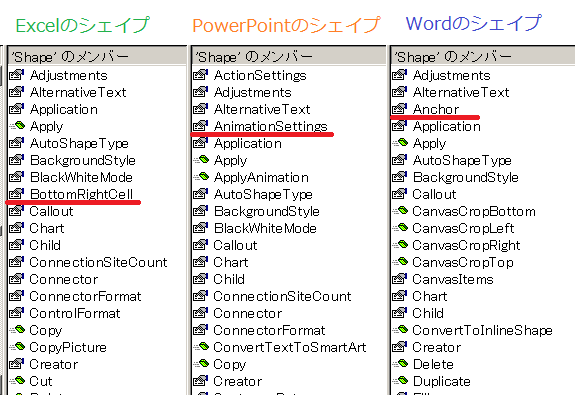This screenshot has height=395, width=575.
Task: Click the method icon beside ApplyAnimation
Action: click(x=201, y=177)
